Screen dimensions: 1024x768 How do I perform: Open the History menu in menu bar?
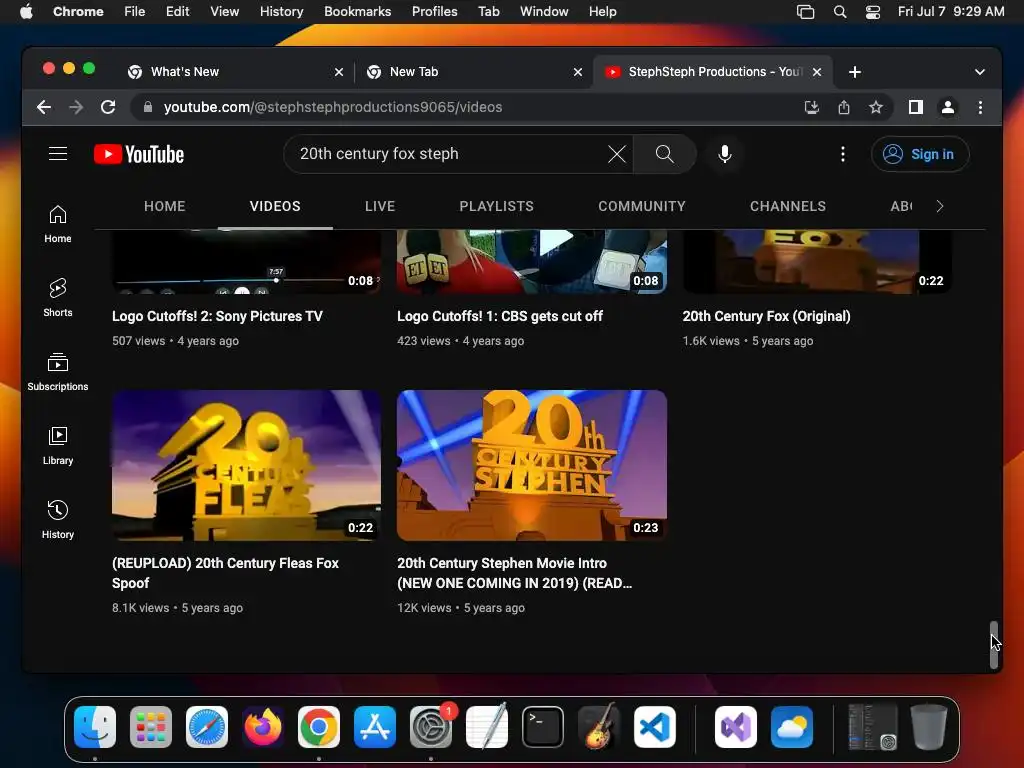coord(281,12)
